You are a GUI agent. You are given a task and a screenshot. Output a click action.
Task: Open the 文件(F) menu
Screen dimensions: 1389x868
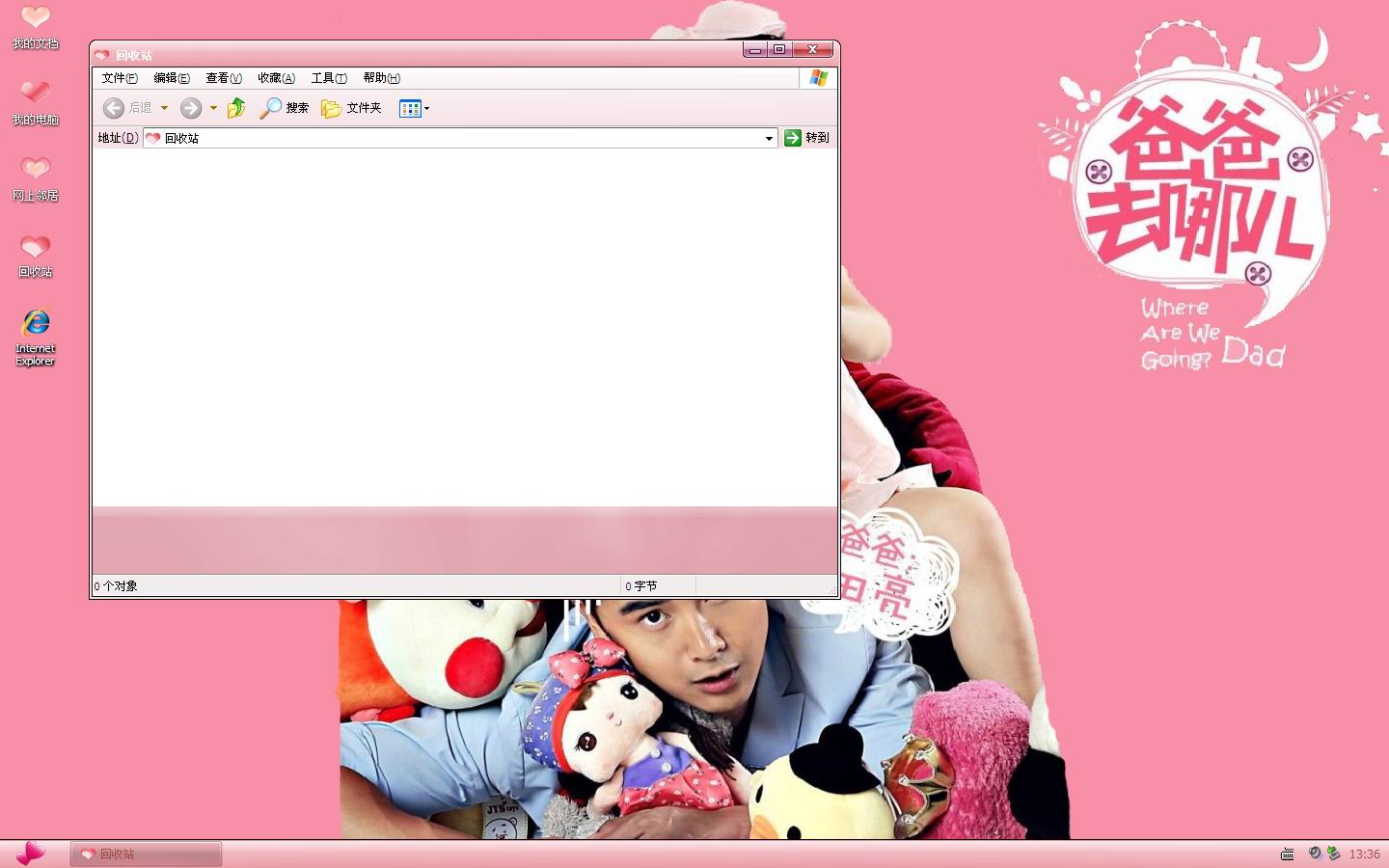click(120, 78)
